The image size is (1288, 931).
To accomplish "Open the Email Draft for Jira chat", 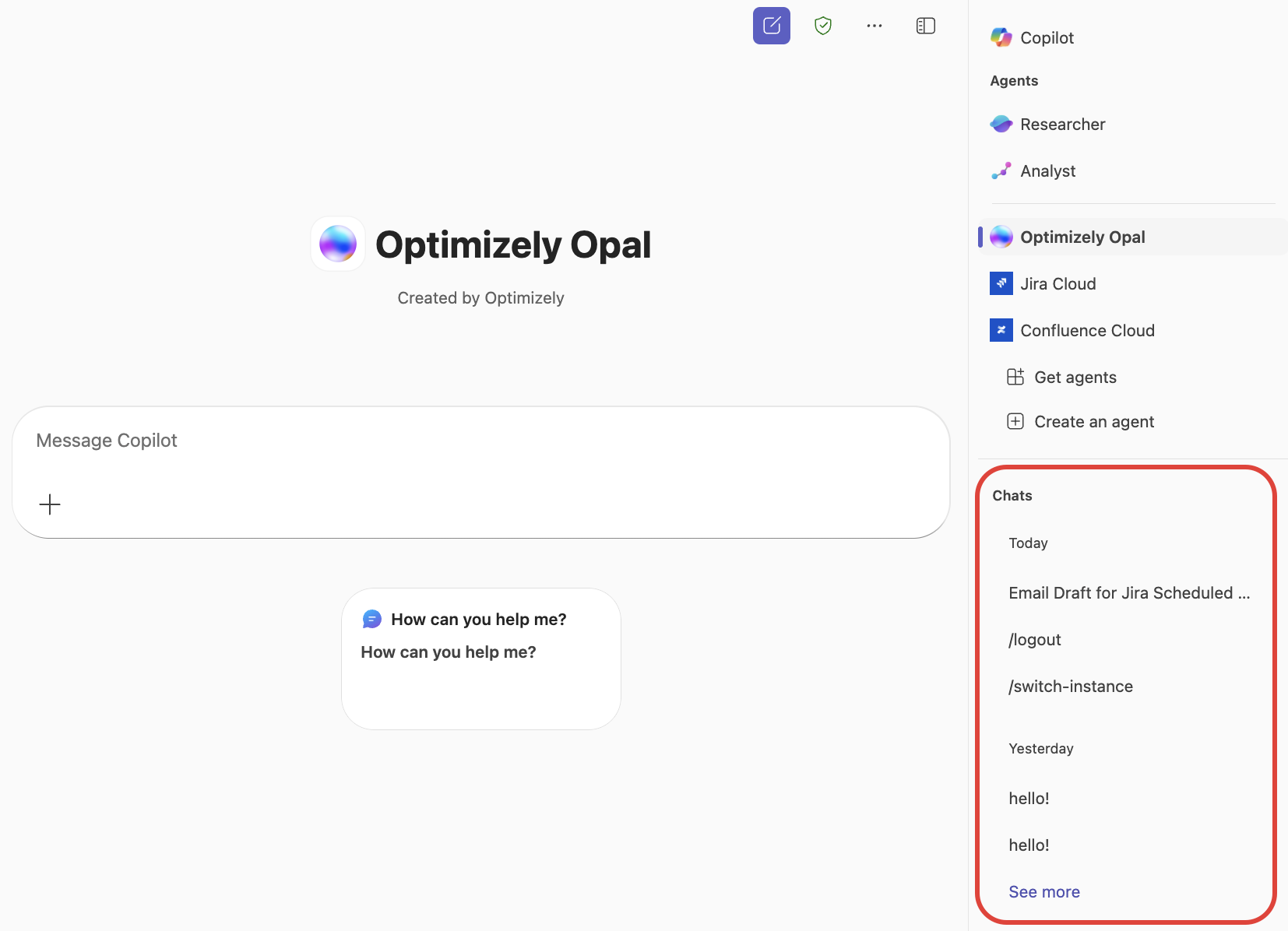I will point(1128,592).
